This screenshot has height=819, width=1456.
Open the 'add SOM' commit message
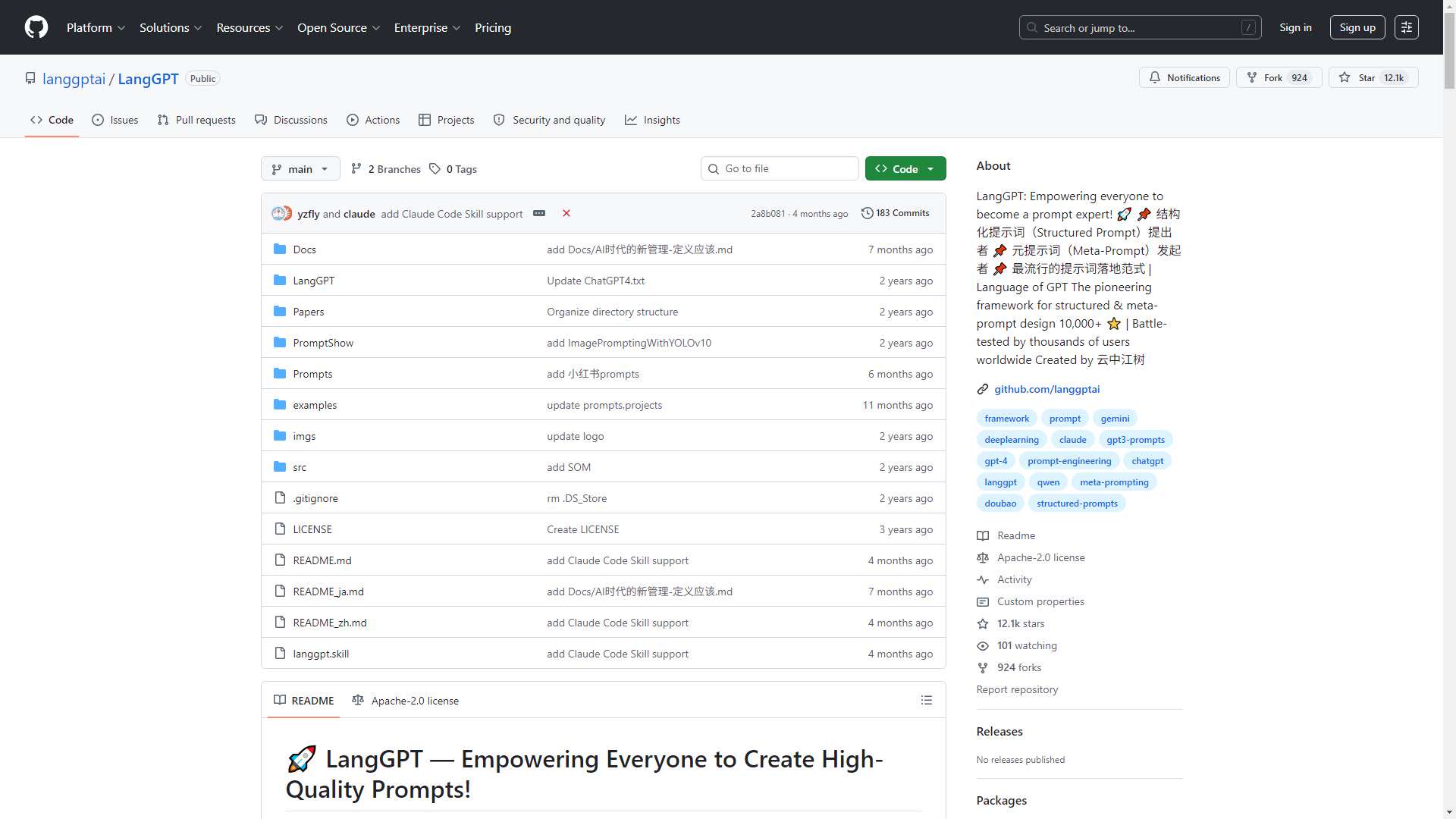point(569,467)
